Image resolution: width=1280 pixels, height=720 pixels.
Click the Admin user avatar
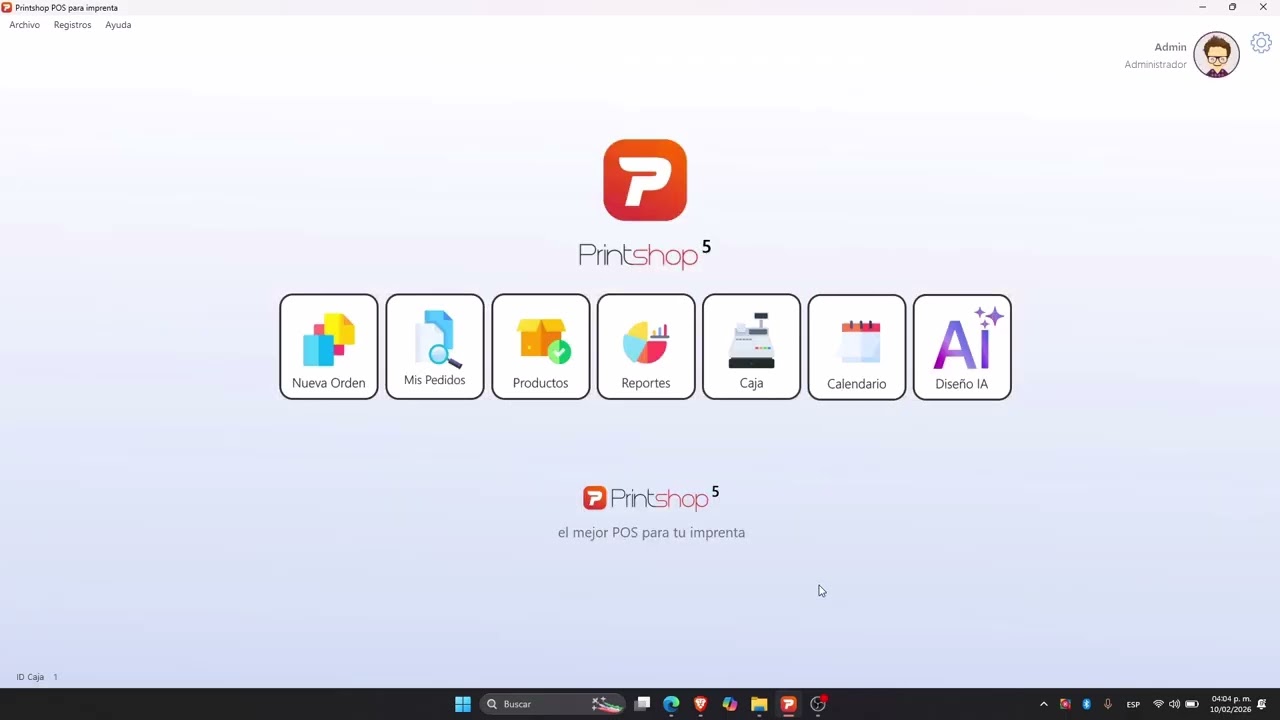[1216, 55]
